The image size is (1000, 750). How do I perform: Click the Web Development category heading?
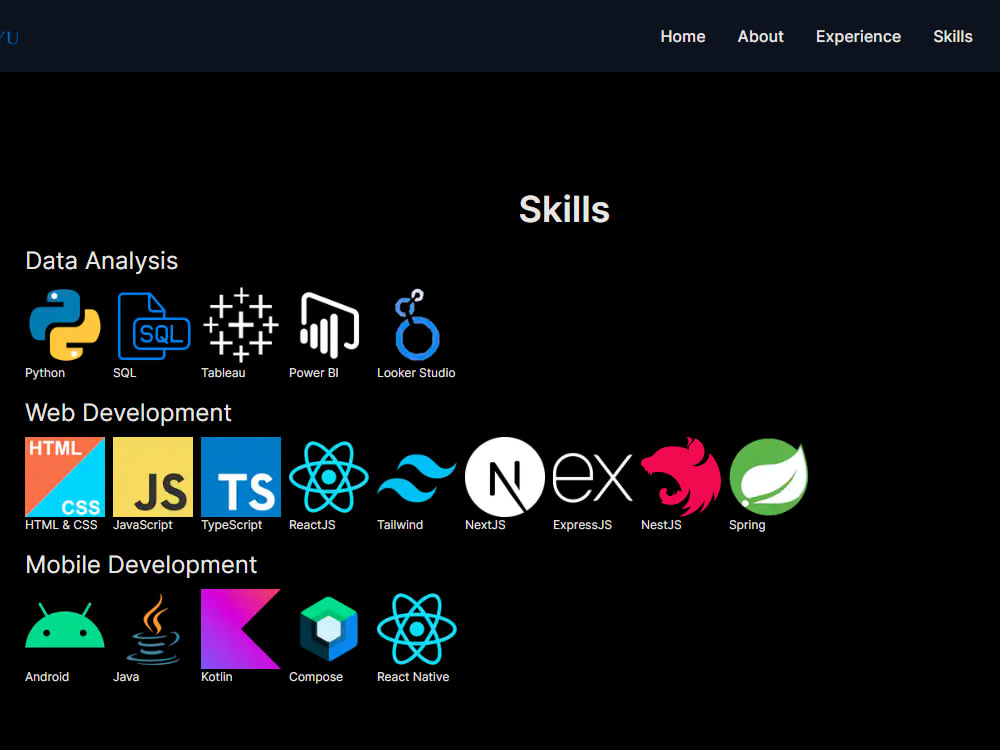click(x=128, y=413)
